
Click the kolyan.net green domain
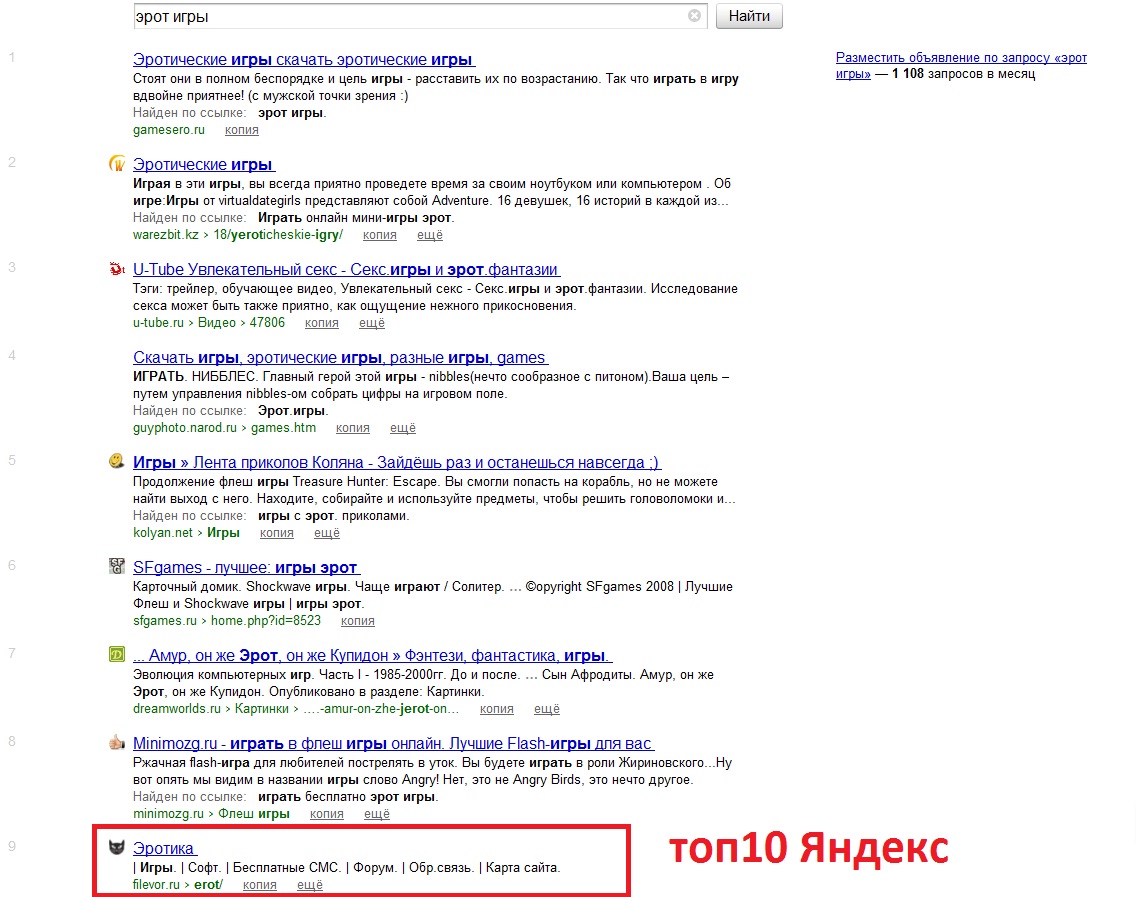pyautogui.click(x=163, y=533)
